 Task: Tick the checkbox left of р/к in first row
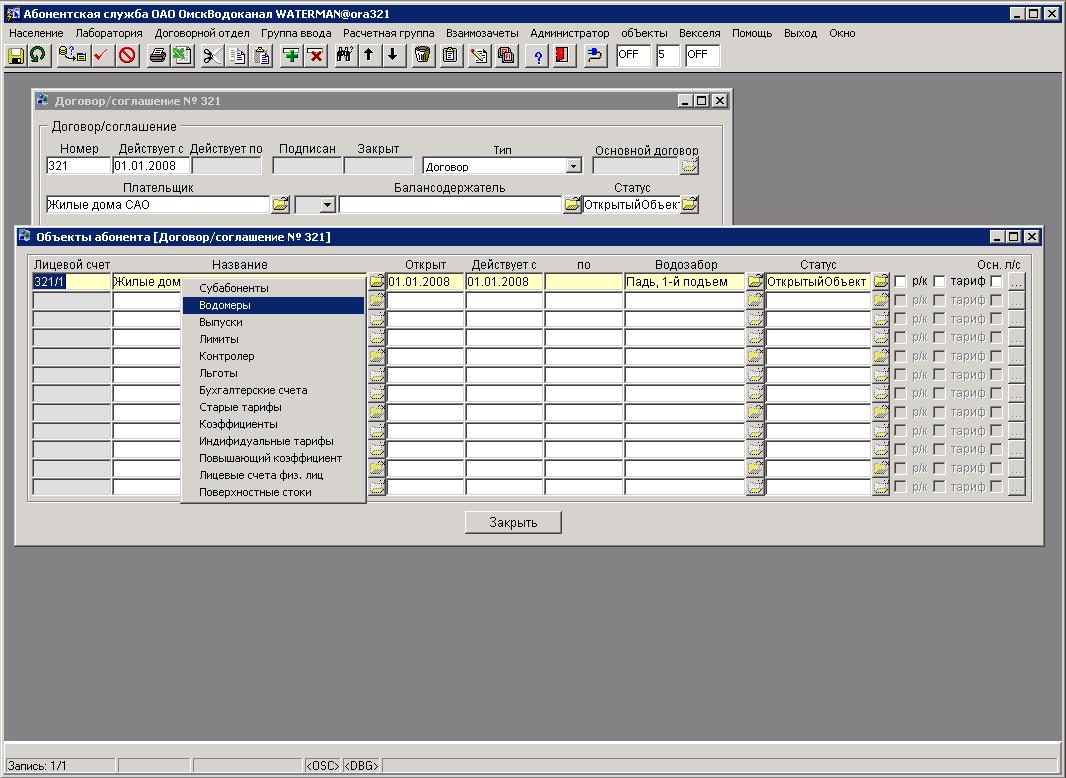[900, 282]
